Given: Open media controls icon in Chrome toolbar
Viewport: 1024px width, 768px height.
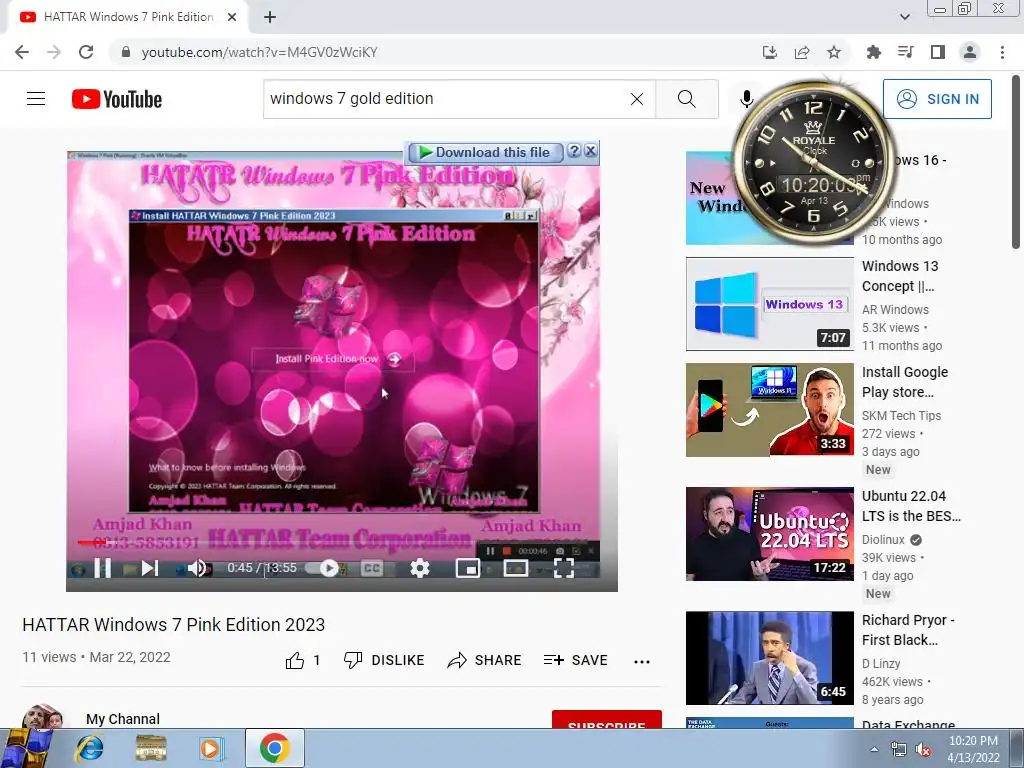Looking at the screenshot, I should pyautogui.click(x=906, y=52).
